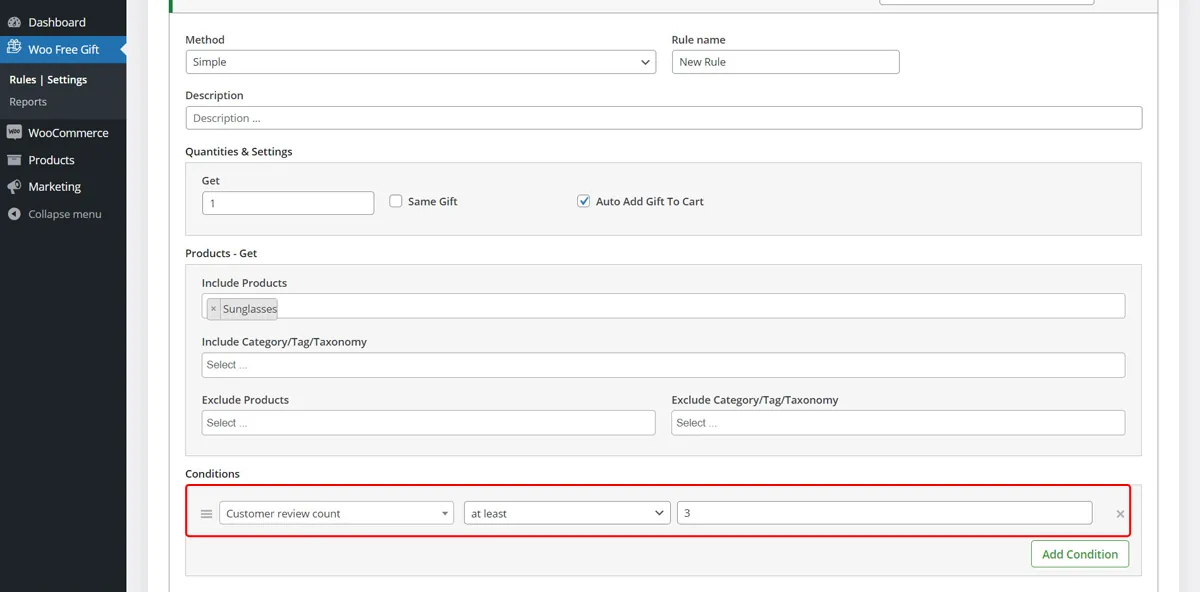The image size is (1200, 592).
Task: Open the Reports submenu item
Action: pyautogui.click(x=28, y=102)
